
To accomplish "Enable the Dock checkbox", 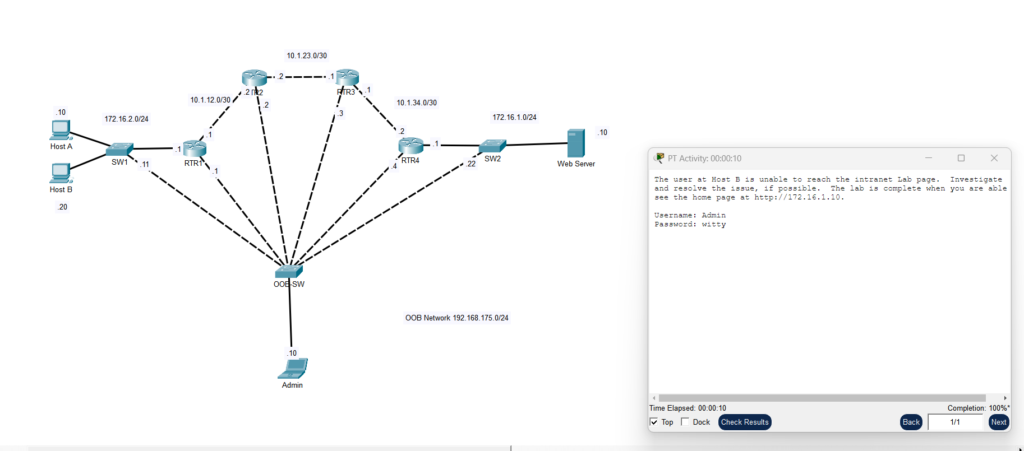I will pos(685,422).
